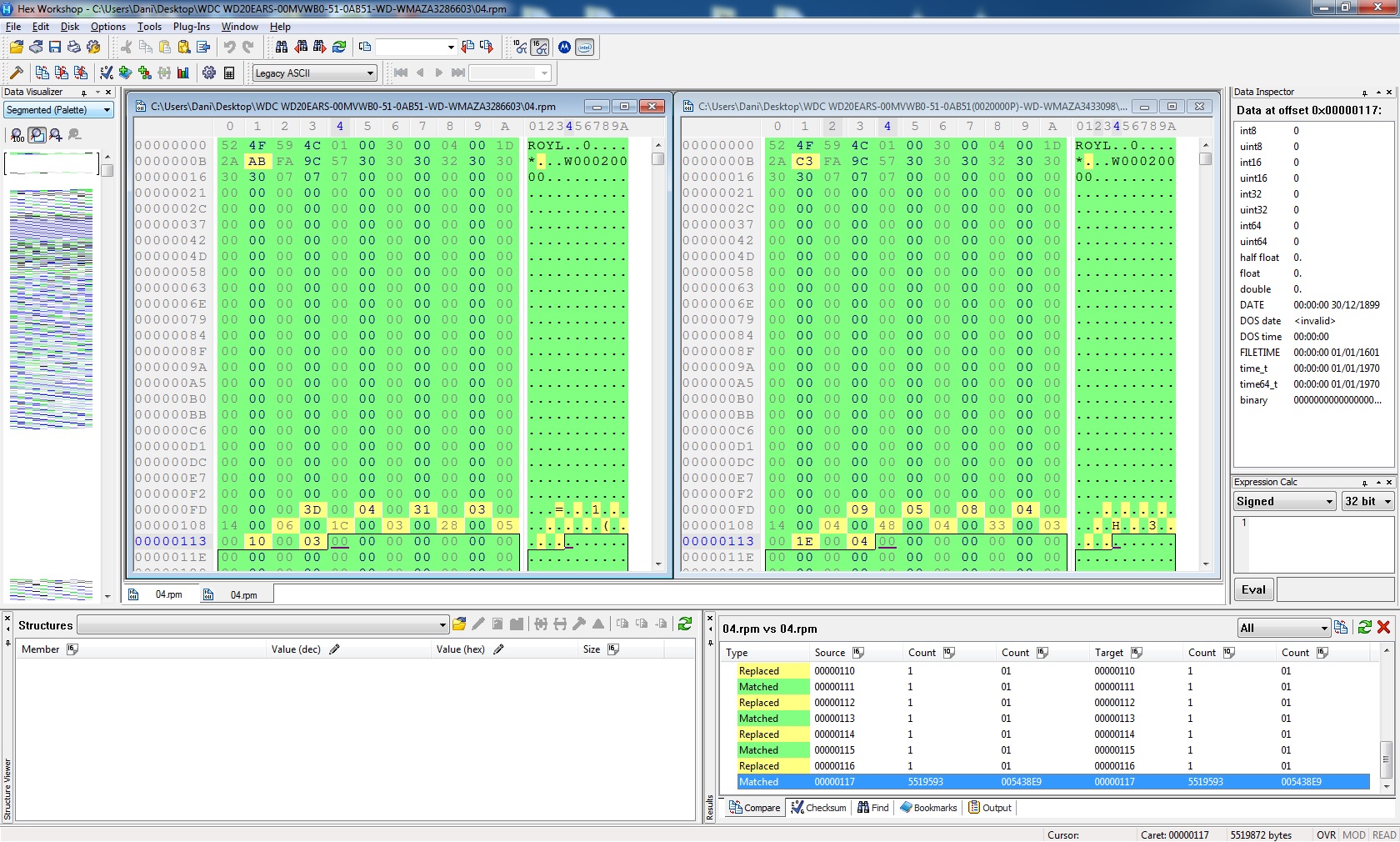This screenshot has width=1400, height=842.
Task: Select the Replaced row at source 00000110
Action: coord(1053,671)
